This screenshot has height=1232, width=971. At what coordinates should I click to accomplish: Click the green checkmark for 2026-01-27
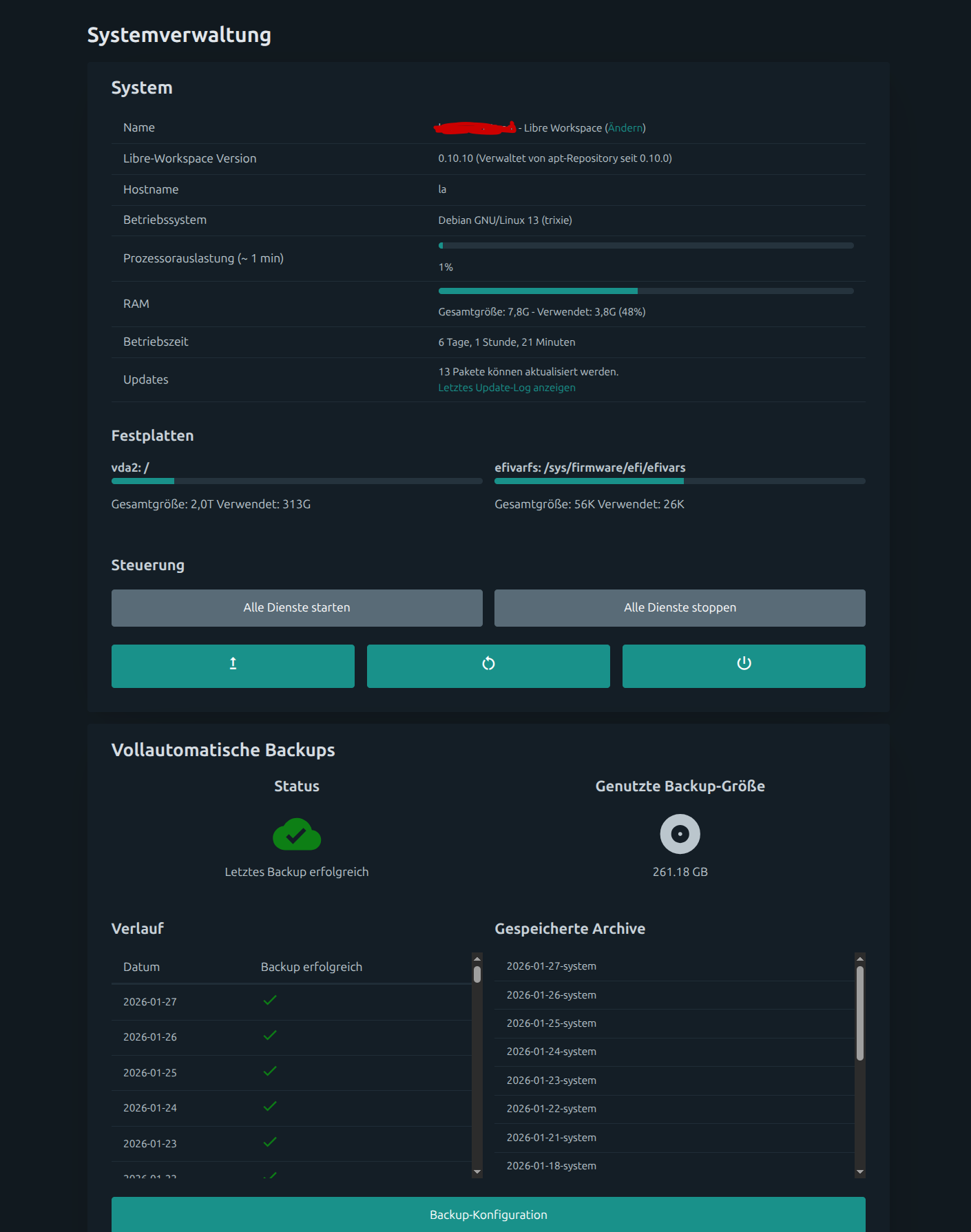click(270, 1001)
